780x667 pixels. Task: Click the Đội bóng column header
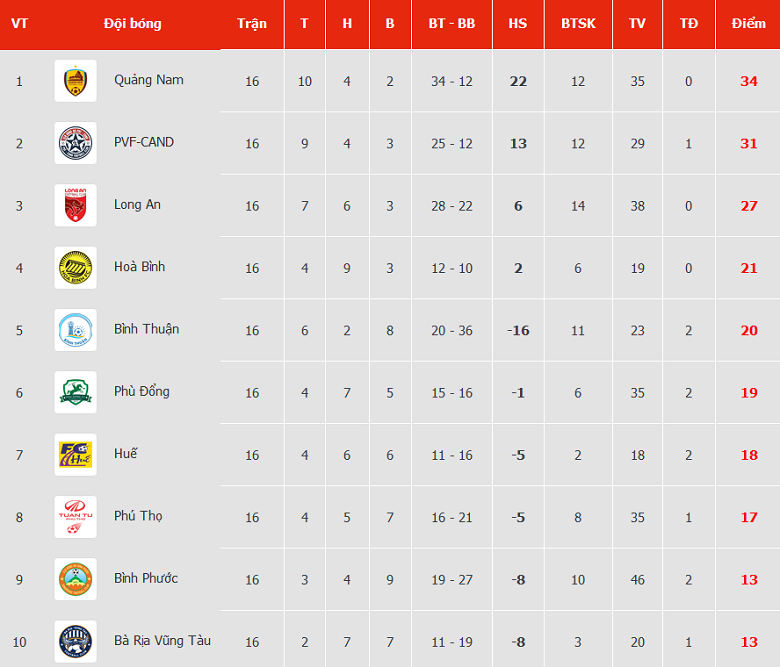point(132,24)
